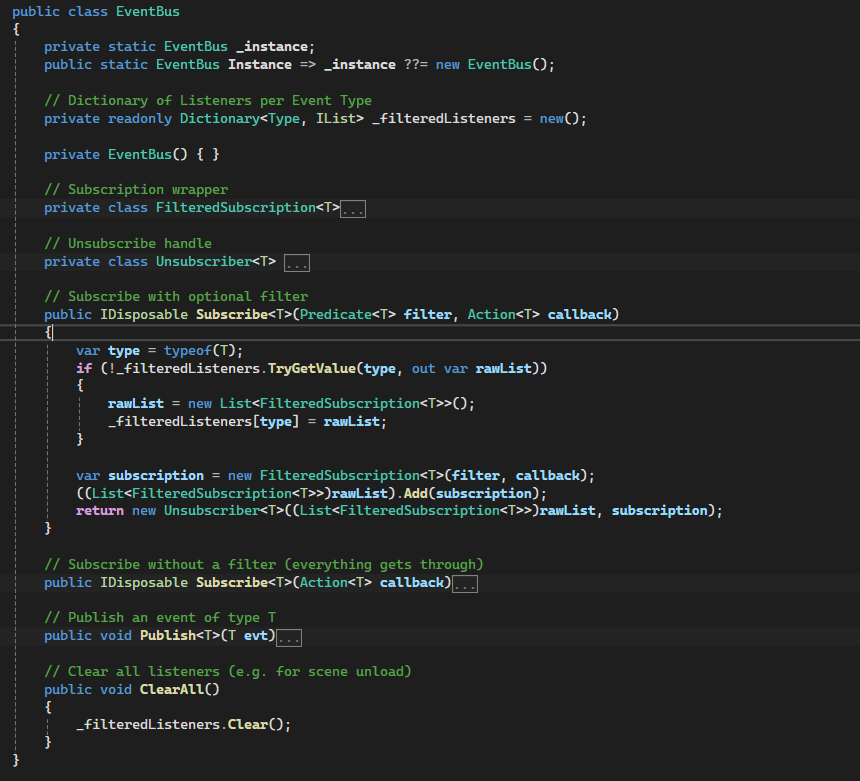Screen dimensions: 860x781
Task: Click the return keyword in Subscribe
Action: (x=100, y=511)
